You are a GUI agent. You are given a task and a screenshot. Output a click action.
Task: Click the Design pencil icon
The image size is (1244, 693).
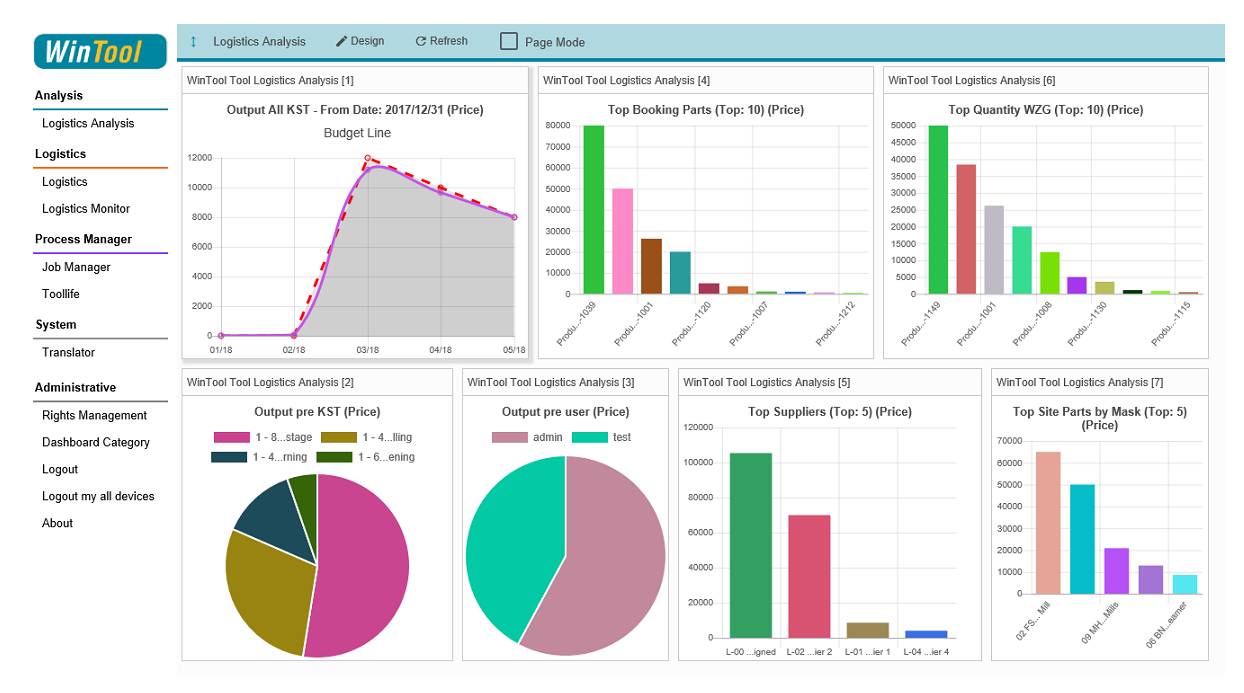[x=341, y=41]
